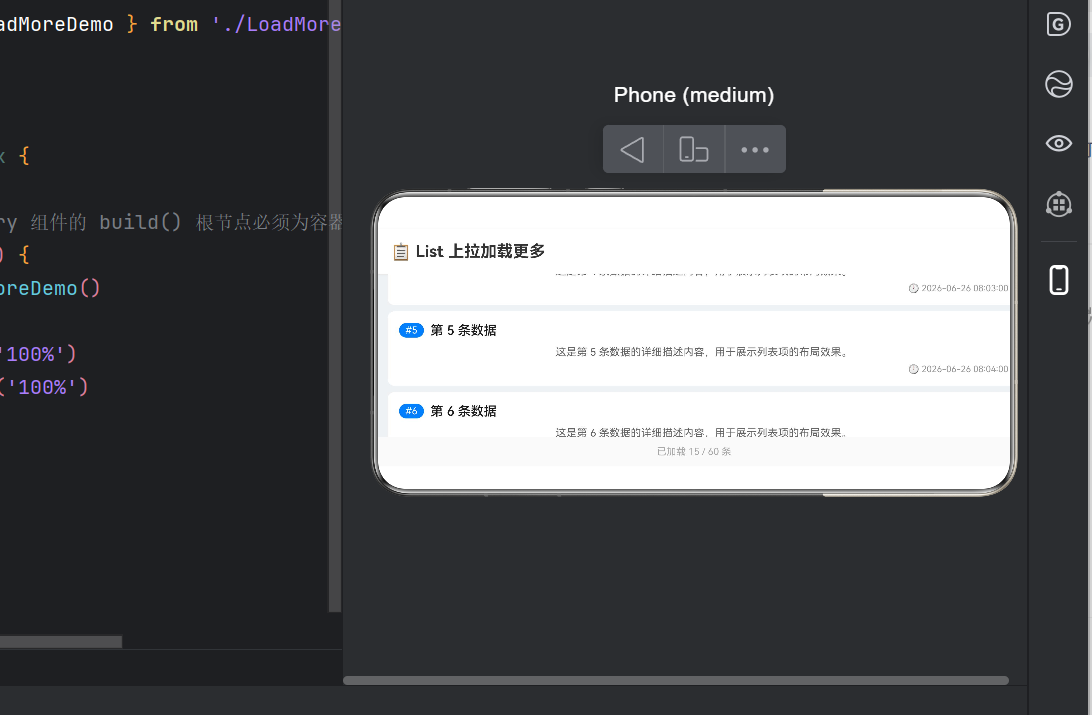This screenshot has height=715, width=1092.
Task: Click the code editor horizontal scrollbar thumb
Action: coord(61,641)
